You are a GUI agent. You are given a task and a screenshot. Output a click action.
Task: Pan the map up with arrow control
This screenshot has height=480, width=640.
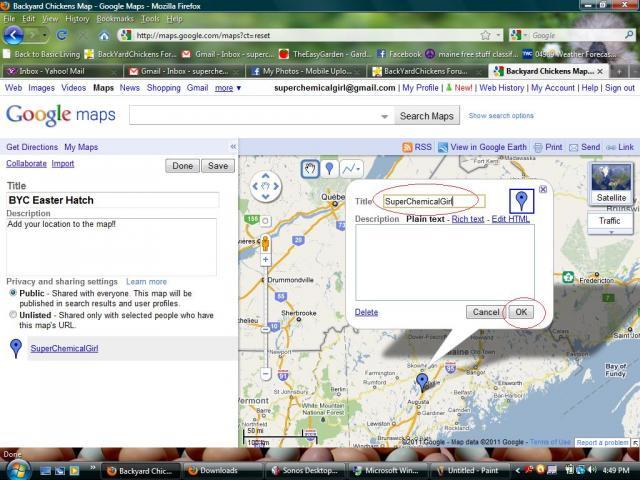pyautogui.click(x=266, y=176)
